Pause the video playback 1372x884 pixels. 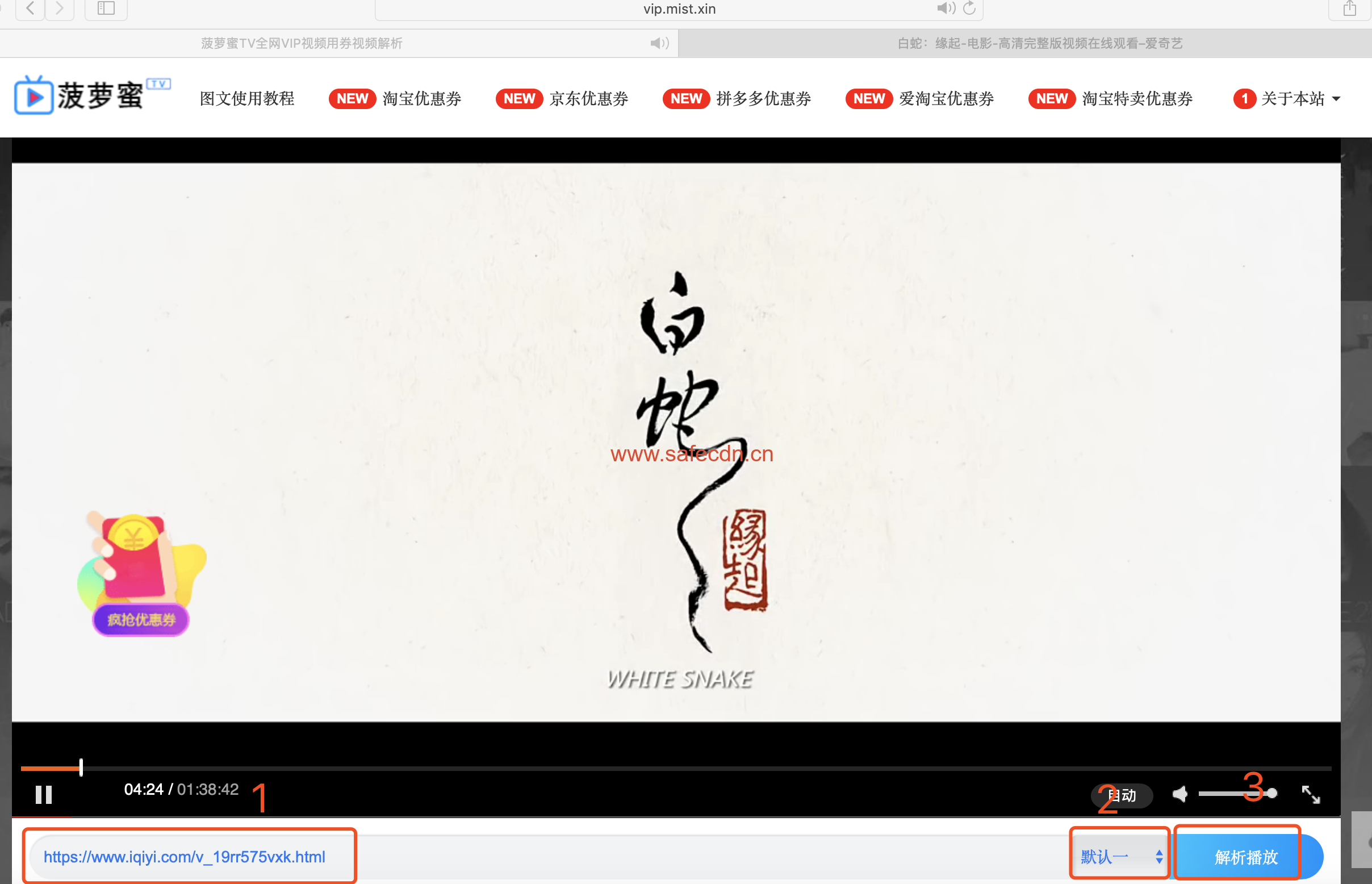click(x=44, y=795)
